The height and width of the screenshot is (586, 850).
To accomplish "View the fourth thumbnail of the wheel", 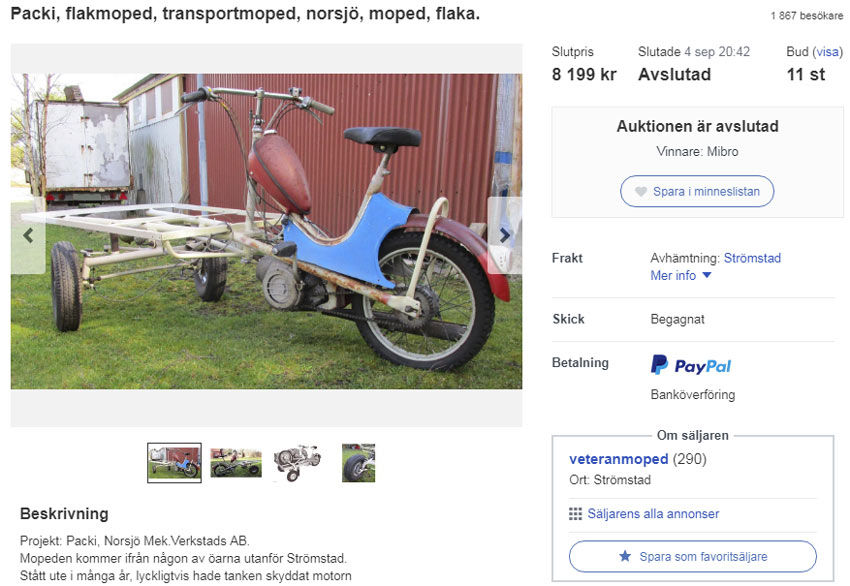I will click(x=358, y=462).
